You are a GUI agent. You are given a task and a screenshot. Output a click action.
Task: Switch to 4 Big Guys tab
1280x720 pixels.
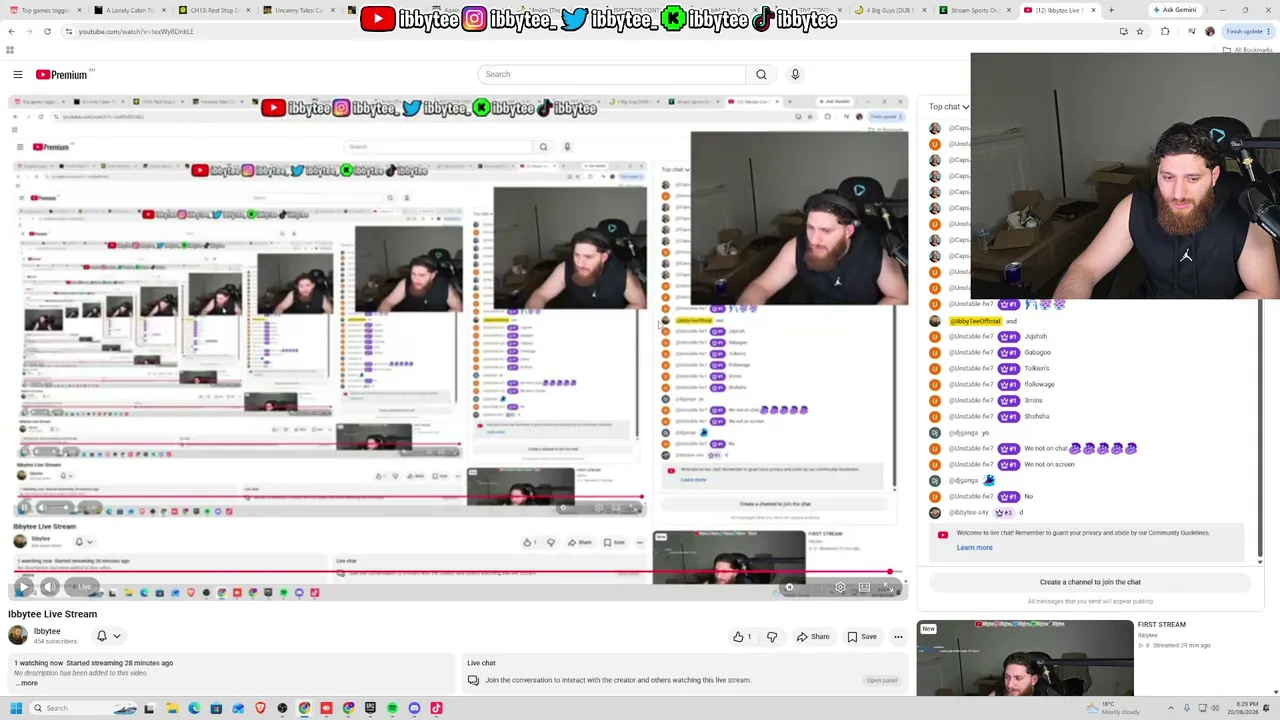[891, 10]
